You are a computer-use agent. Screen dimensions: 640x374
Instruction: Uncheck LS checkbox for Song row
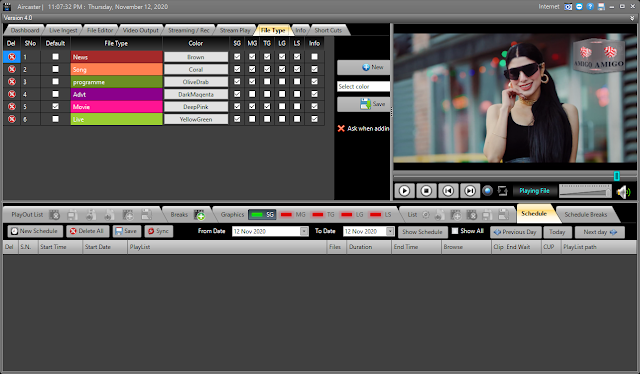point(297,69)
